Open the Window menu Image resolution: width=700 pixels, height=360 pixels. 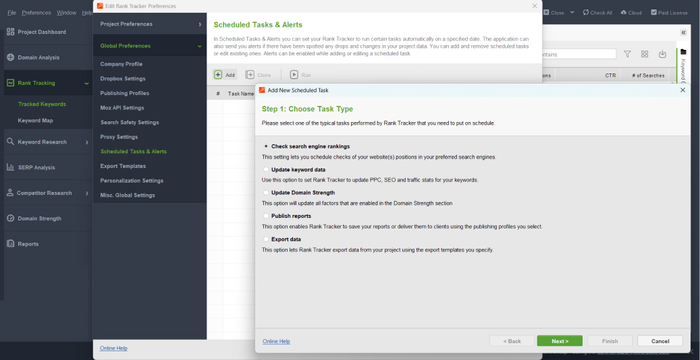[x=66, y=13]
